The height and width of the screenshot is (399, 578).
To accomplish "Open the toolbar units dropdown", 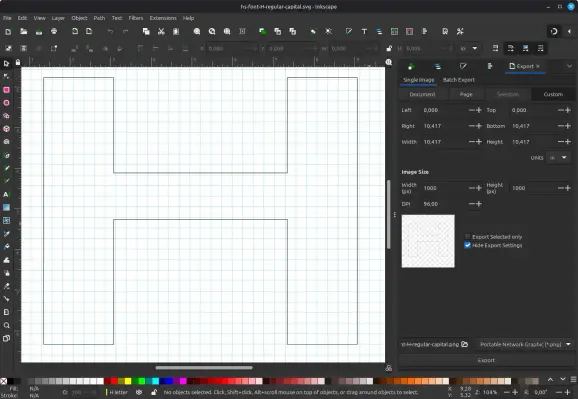I will [x=469, y=48].
